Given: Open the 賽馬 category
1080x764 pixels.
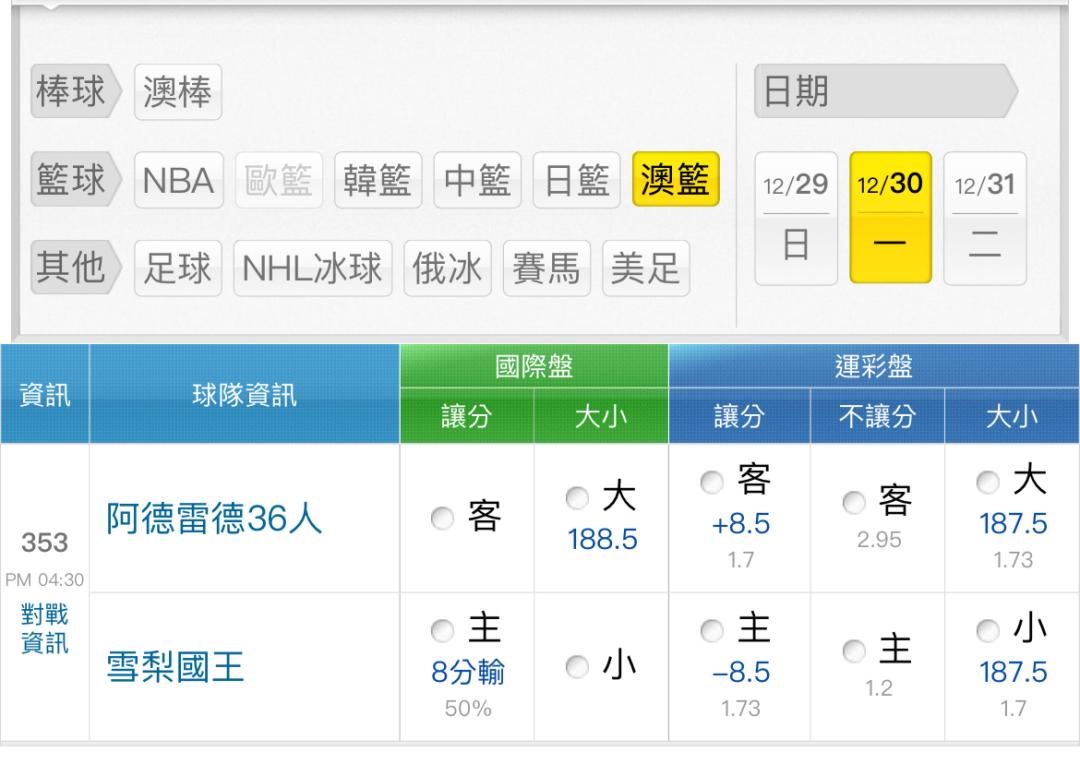Looking at the screenshot, I should (x=546, y=268).
